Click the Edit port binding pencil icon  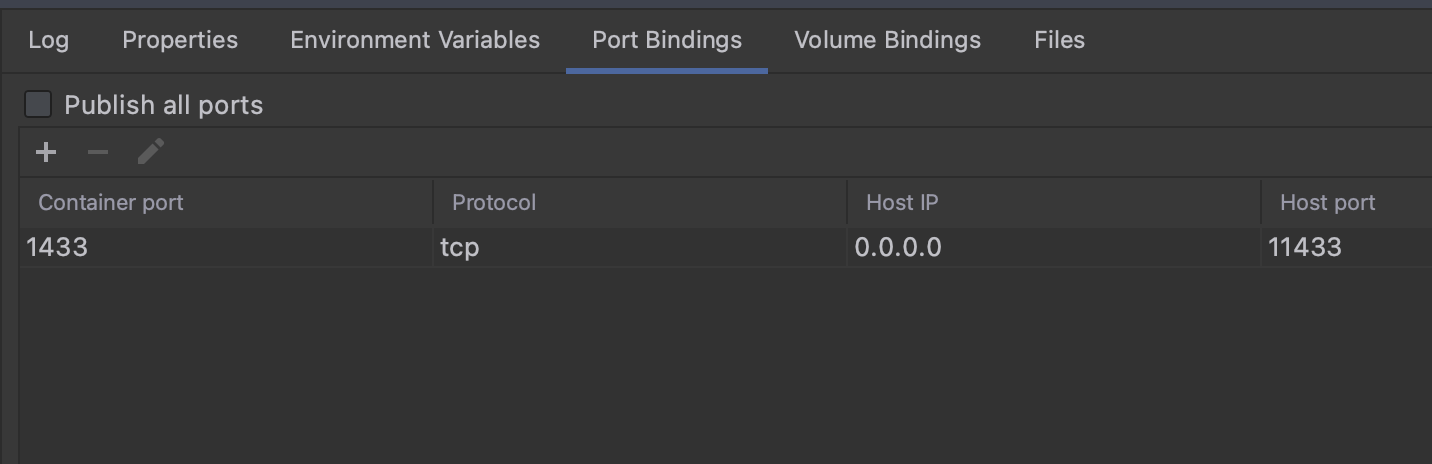[x=151, y=152]
